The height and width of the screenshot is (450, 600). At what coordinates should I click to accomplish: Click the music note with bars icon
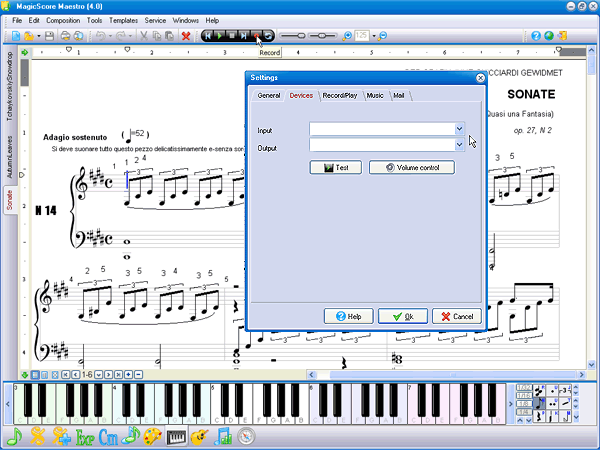223,437
